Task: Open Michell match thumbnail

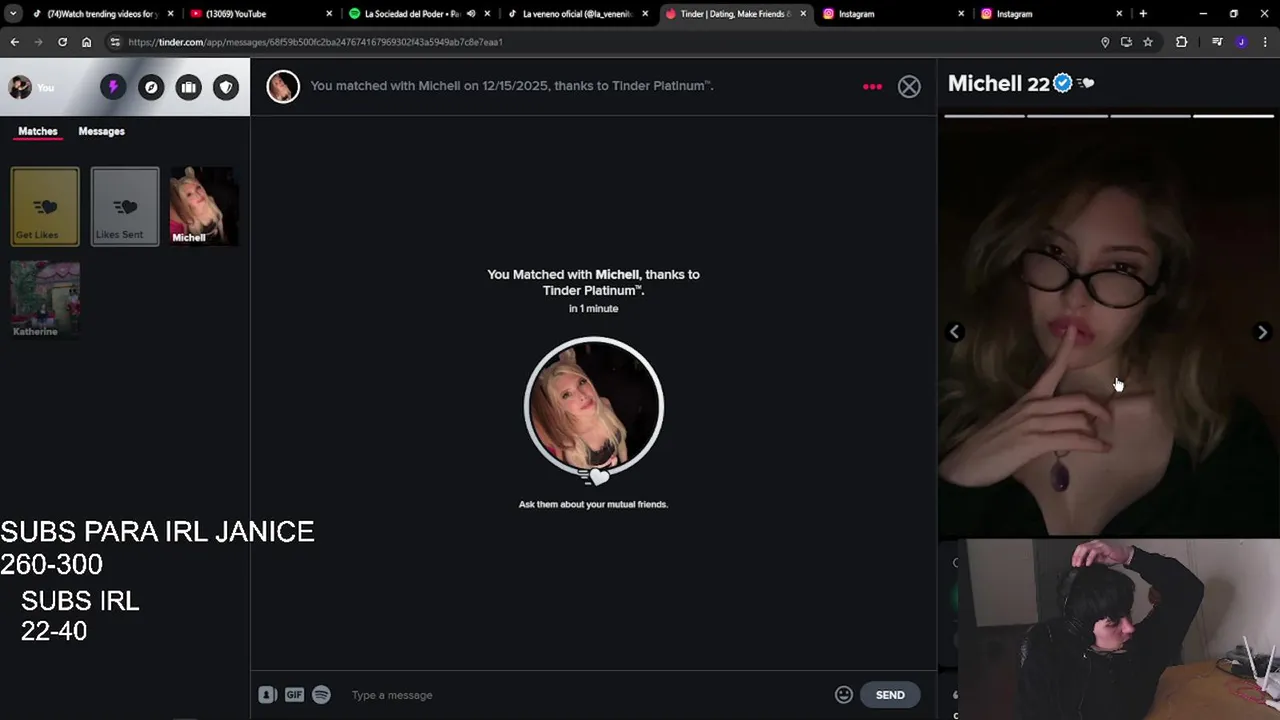Action: click(204, 206)
